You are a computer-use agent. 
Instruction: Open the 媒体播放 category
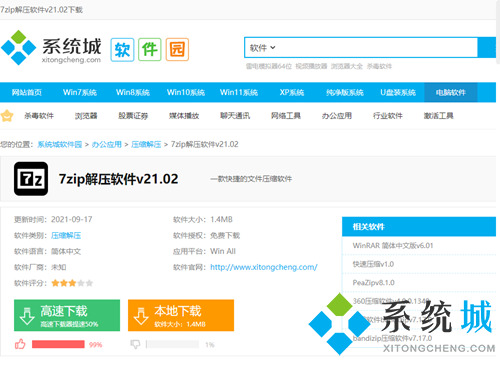tap(184, 116)
